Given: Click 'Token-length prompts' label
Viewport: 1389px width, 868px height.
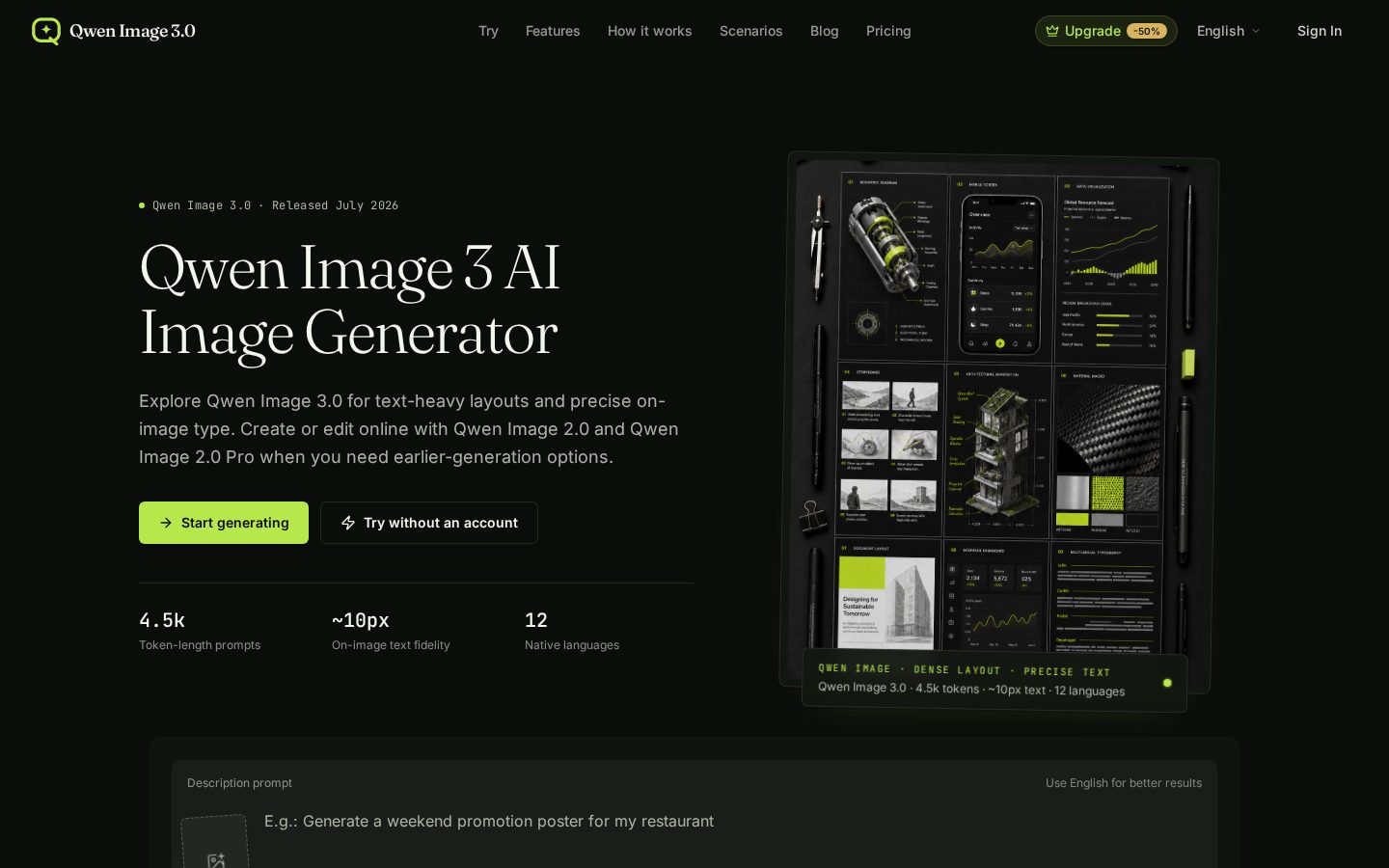Looking at the screenshot, I should tap(200, 645).
